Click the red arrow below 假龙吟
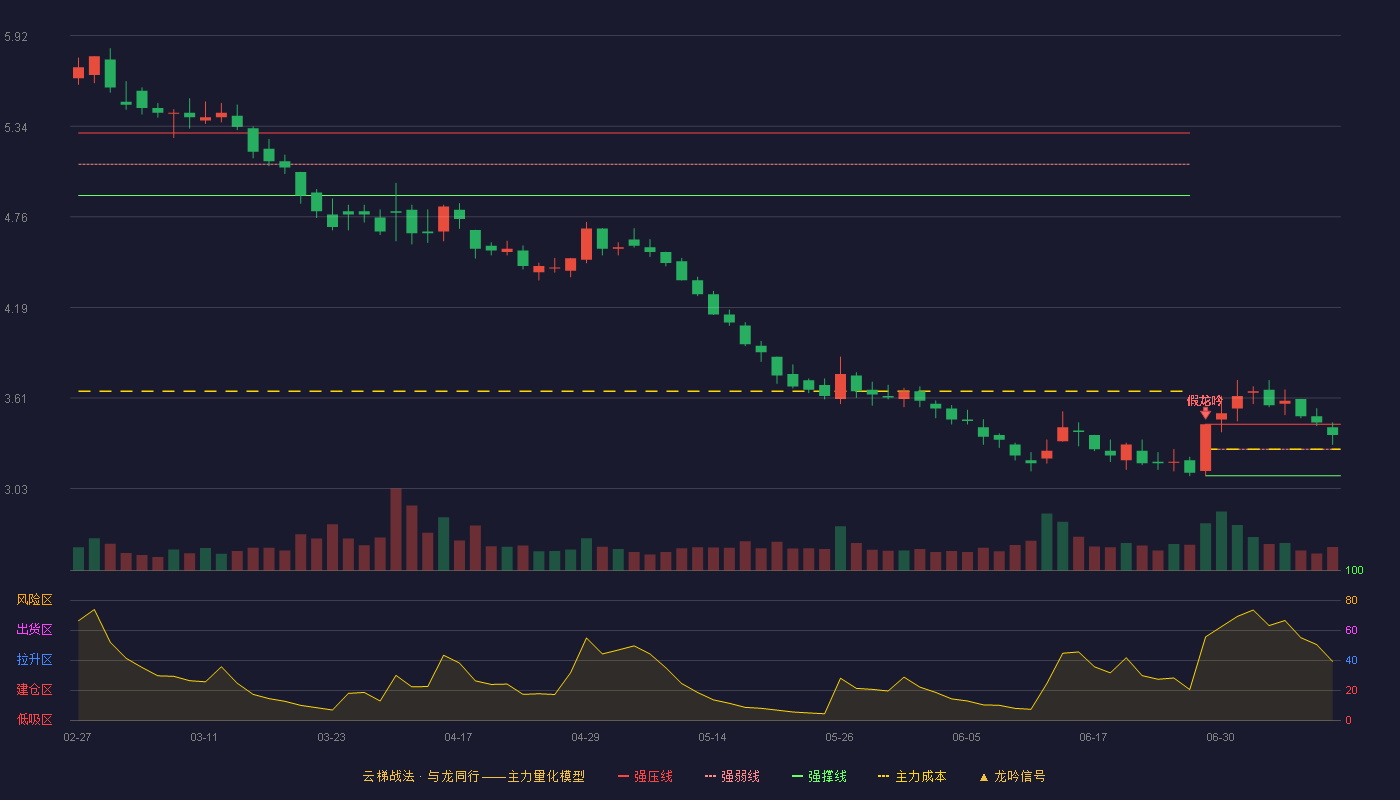The height and width of the screenshot is (800, 1400). [x=1205, y=413]
